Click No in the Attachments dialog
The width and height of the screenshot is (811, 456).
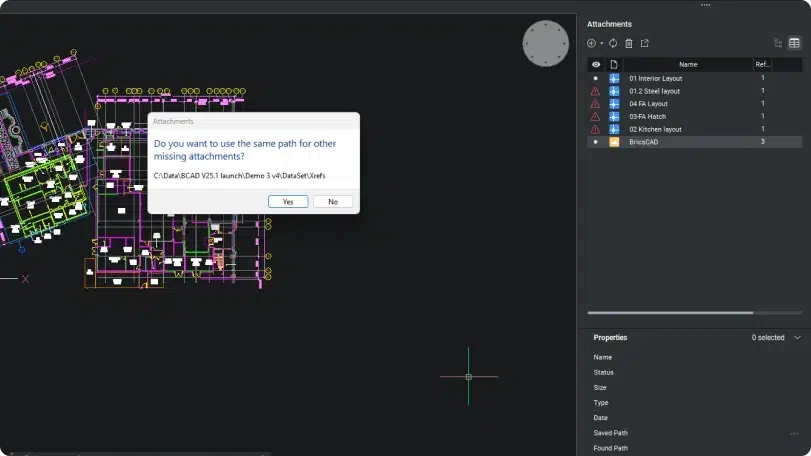pyautogui.click(x=333, y=201)
